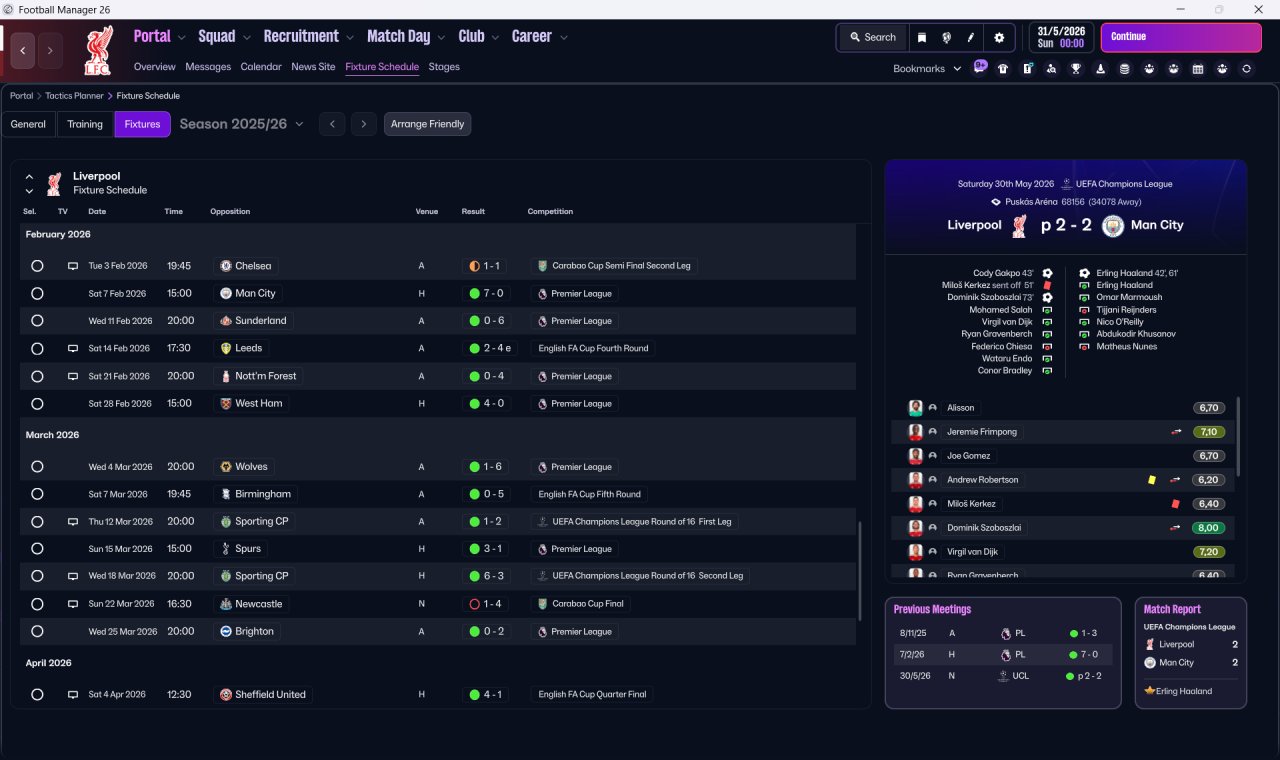Image resolution: width=1280 pixels, height=760 pixels.
Task: Go to the next season arrow button
Action: tap(364, 124)
